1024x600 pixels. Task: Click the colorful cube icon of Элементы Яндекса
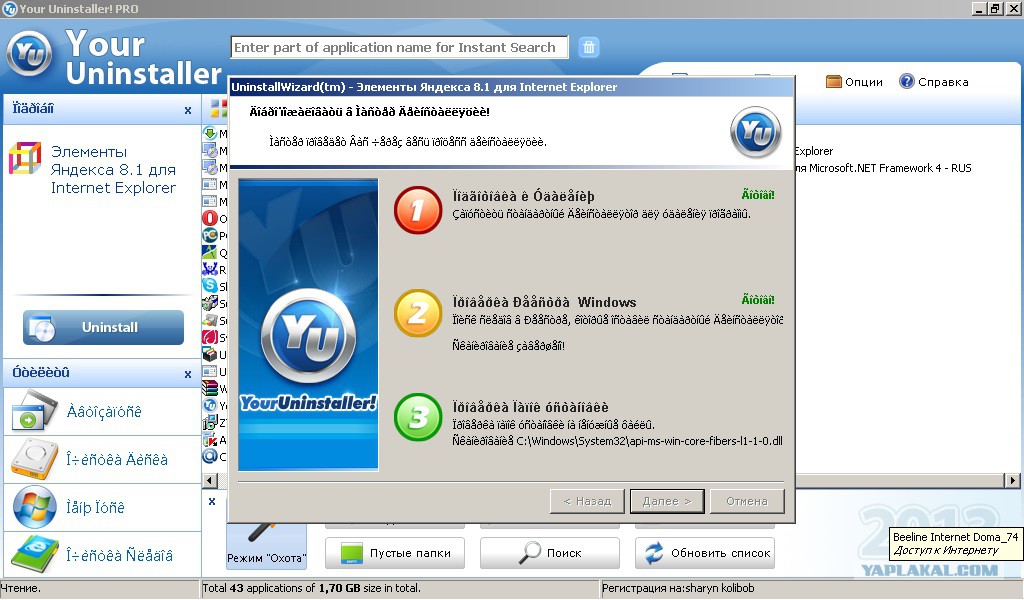(x=25, y=159)
